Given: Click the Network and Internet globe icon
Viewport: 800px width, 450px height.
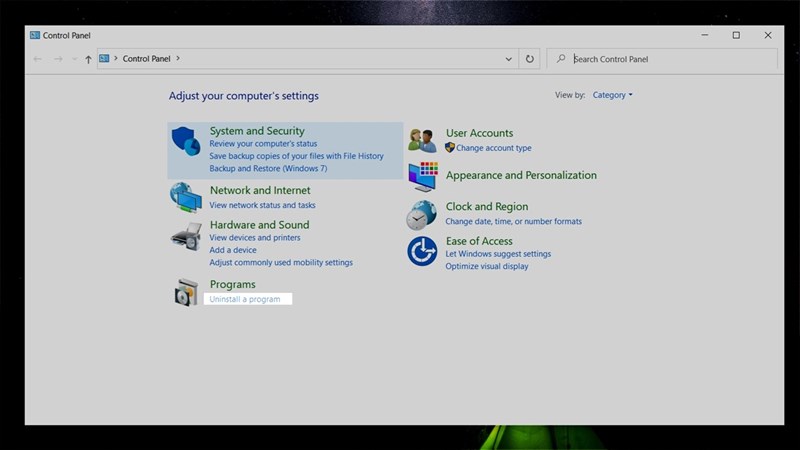Looking at the screenshot, I should click(186, 197).
